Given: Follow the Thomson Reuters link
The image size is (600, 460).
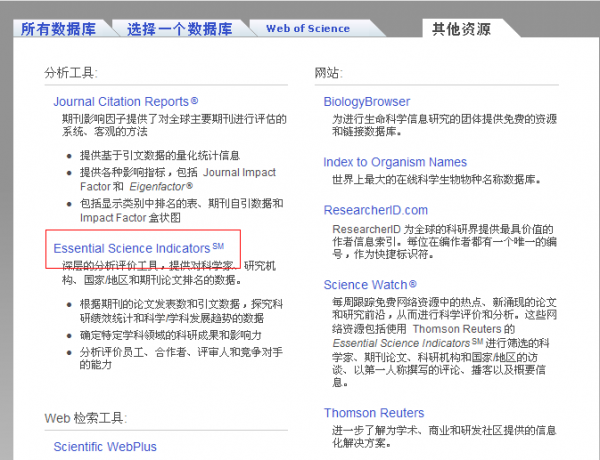Looking at the screenshot, I should [x=374, y=413].
